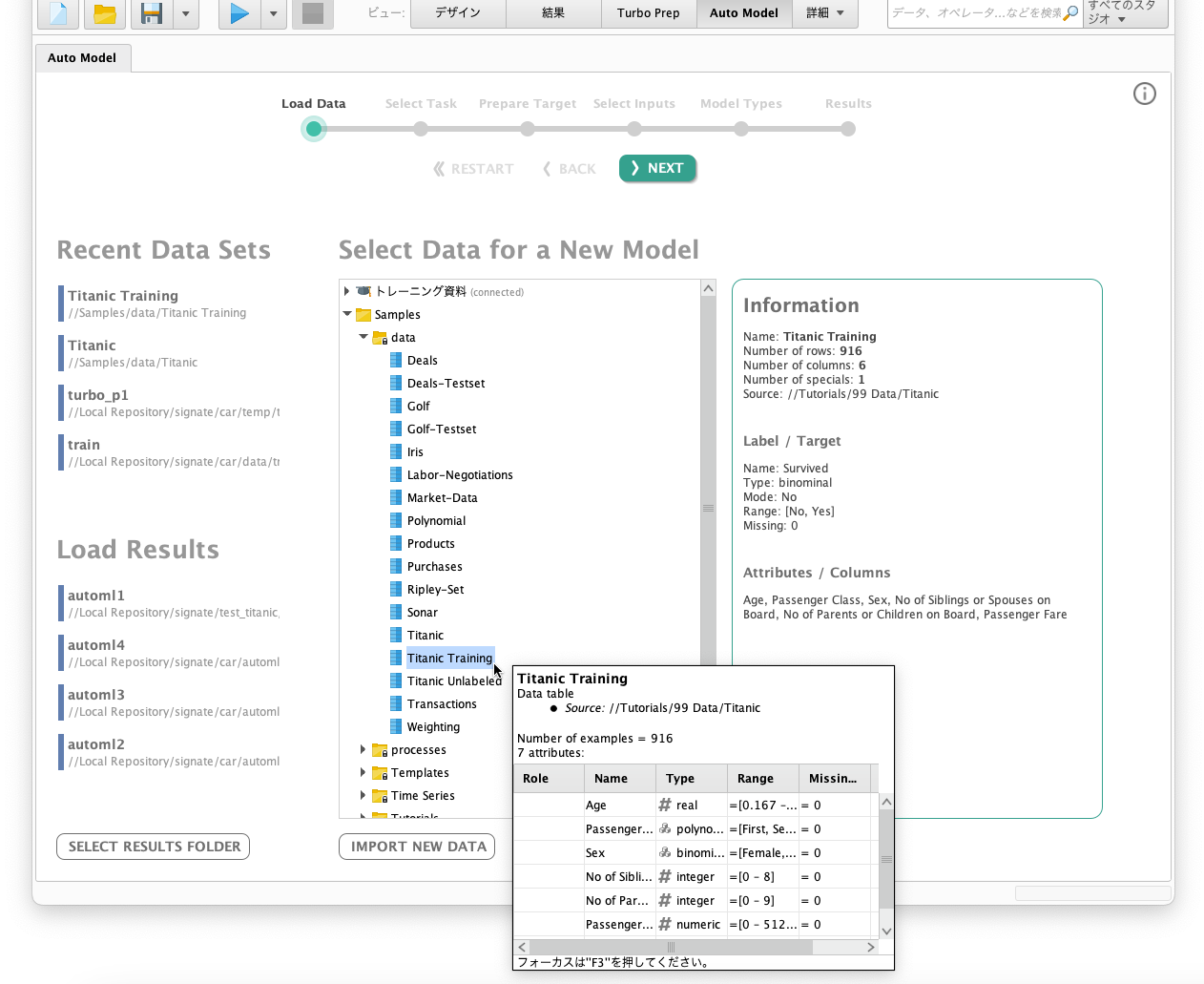Click the Range column header in tooltip
This screenshot has width=1204, height=984.
point(765,779)
